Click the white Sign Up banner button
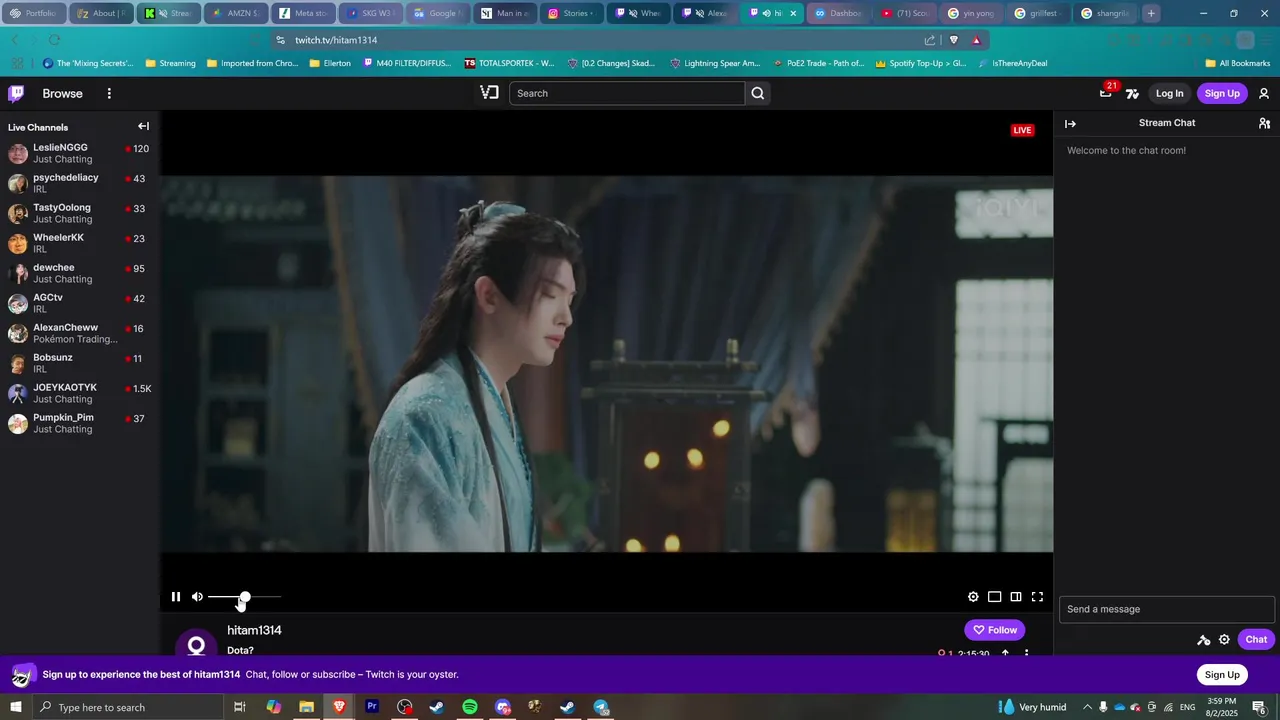 tap(1222, 674)
